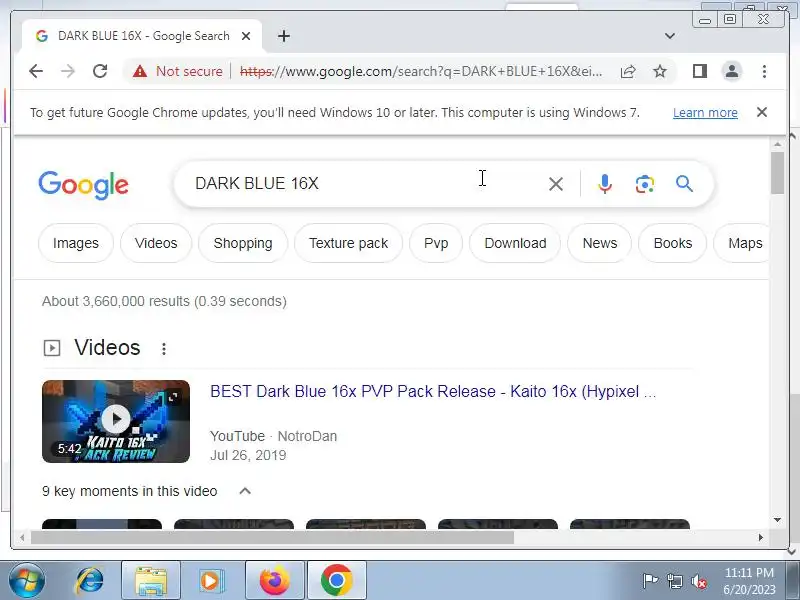
Task: Click the muted volume tray icon
Action: coord(699,581)
